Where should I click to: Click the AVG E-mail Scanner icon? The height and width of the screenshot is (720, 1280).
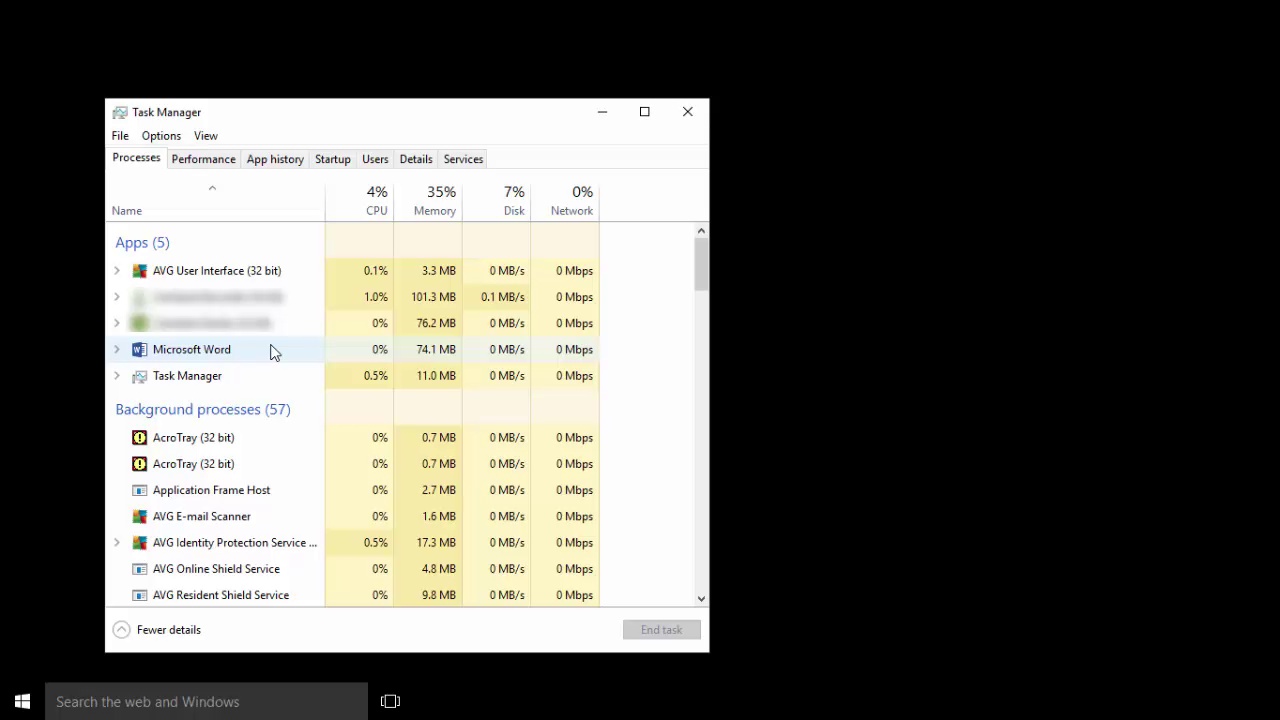140,517
